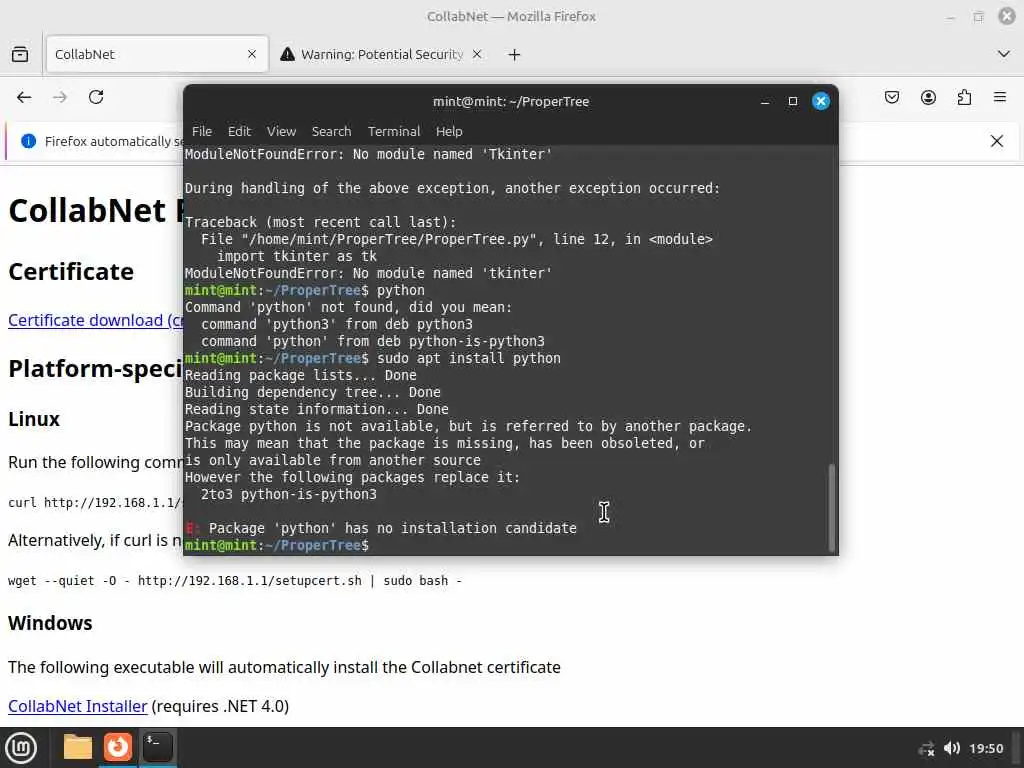1024x768 pixels.
Task: Expand the list all tabs chevron
Action: click(x=1004, y=54)
